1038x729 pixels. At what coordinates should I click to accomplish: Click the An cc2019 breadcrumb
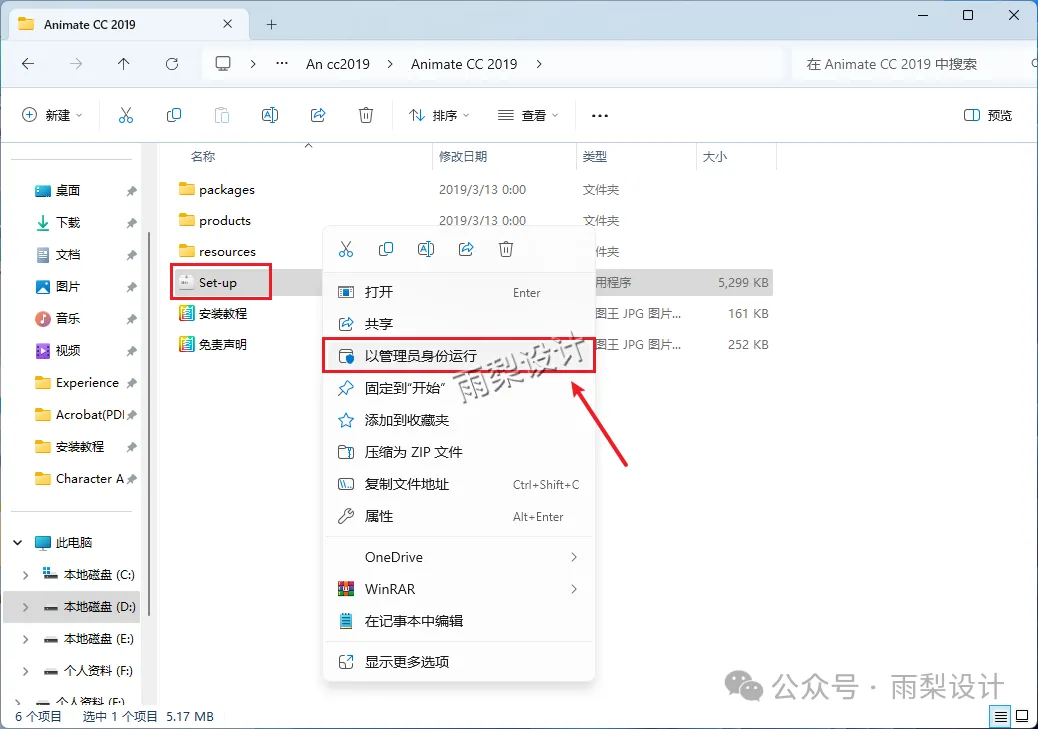point(338,64)
